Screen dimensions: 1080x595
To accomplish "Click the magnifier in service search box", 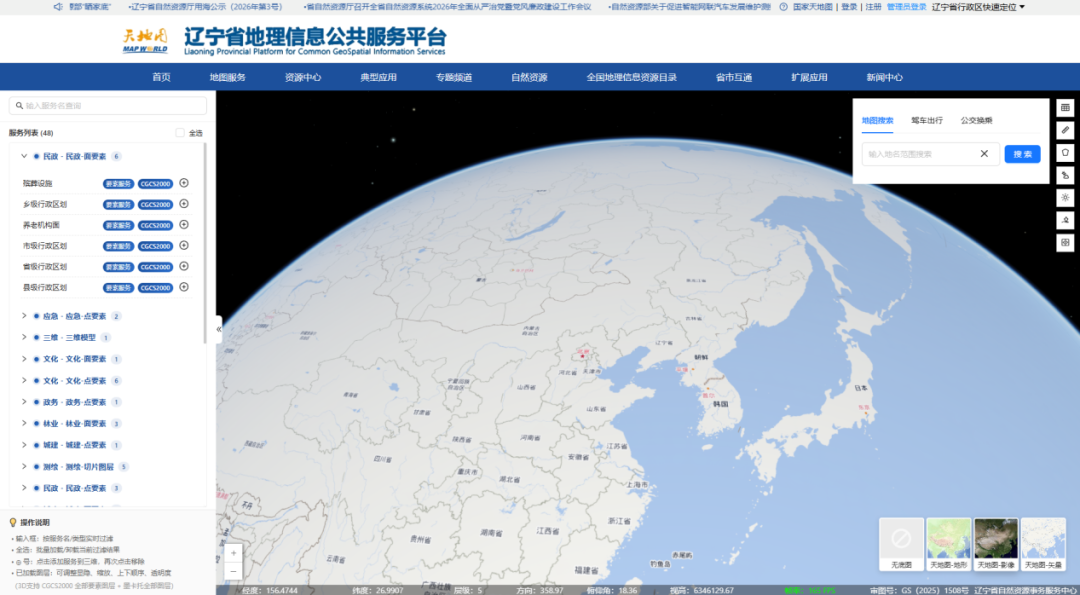I will click(19, 106).
